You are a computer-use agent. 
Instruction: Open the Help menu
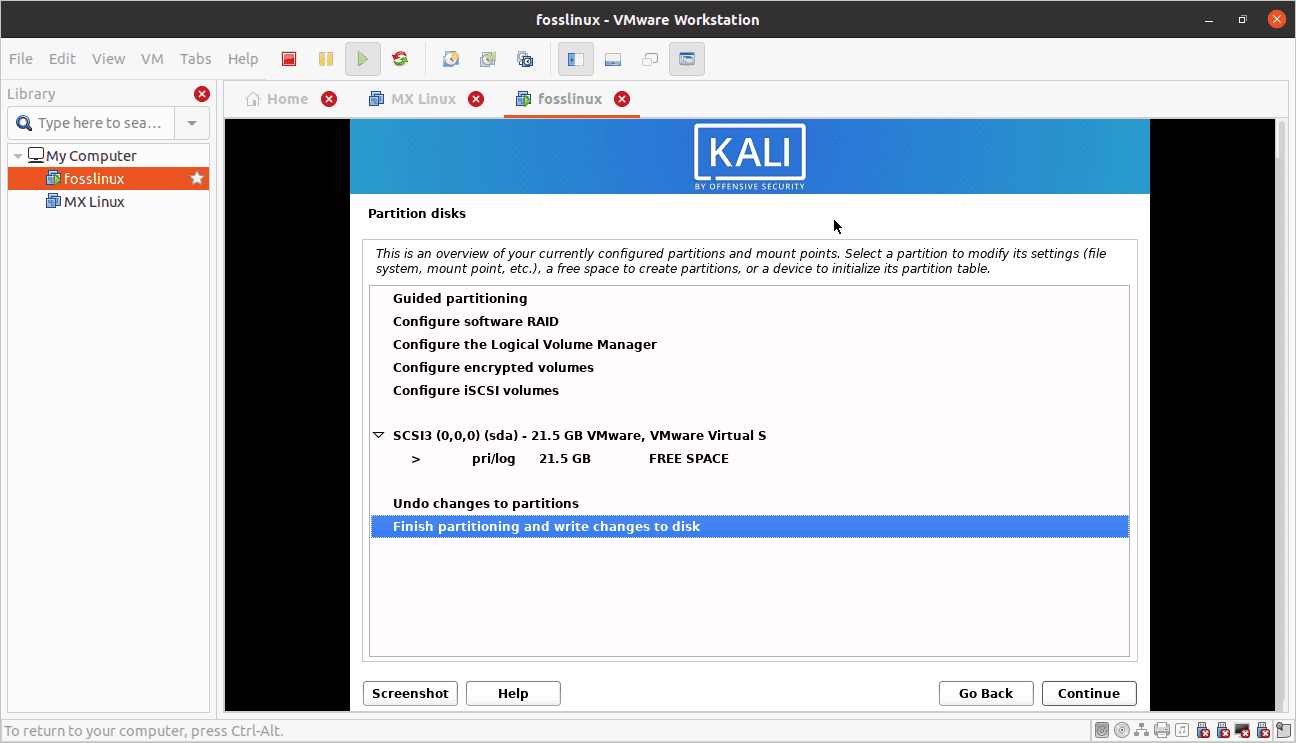coord(243,59)
